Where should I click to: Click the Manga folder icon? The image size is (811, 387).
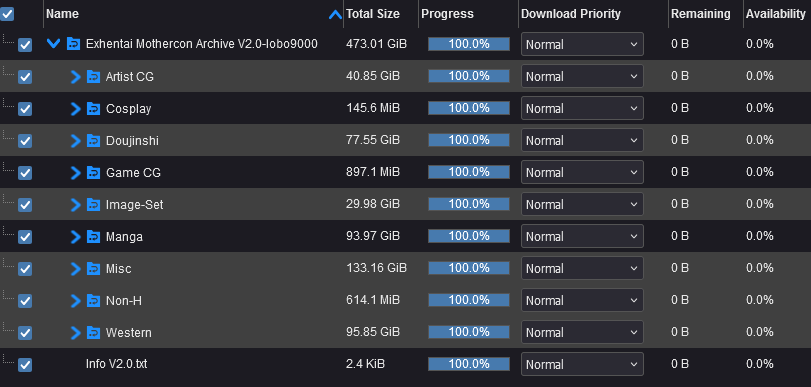93,237
